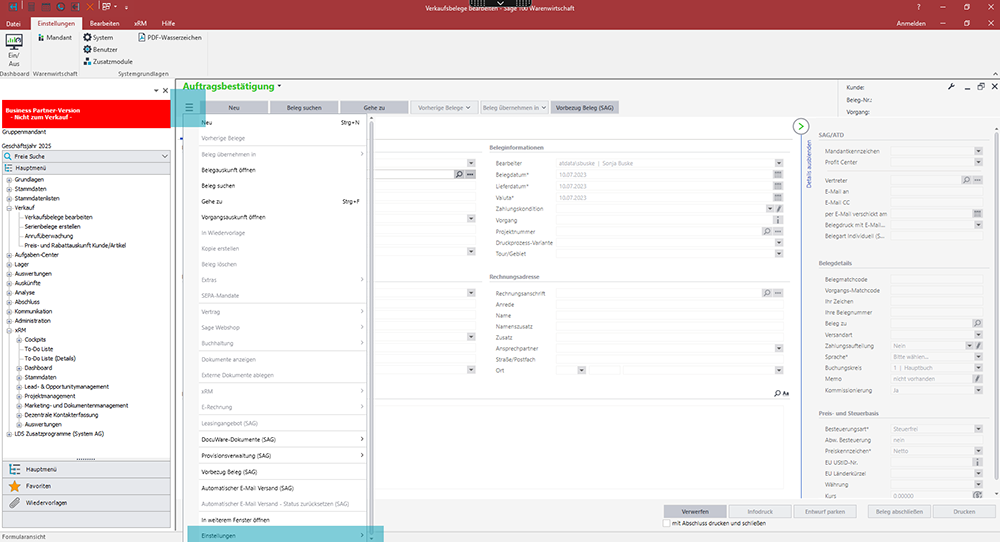Click the green Details ausblenden arrow
The height and width of the screenshot is (542, 1000).
(x=800, y=126)
